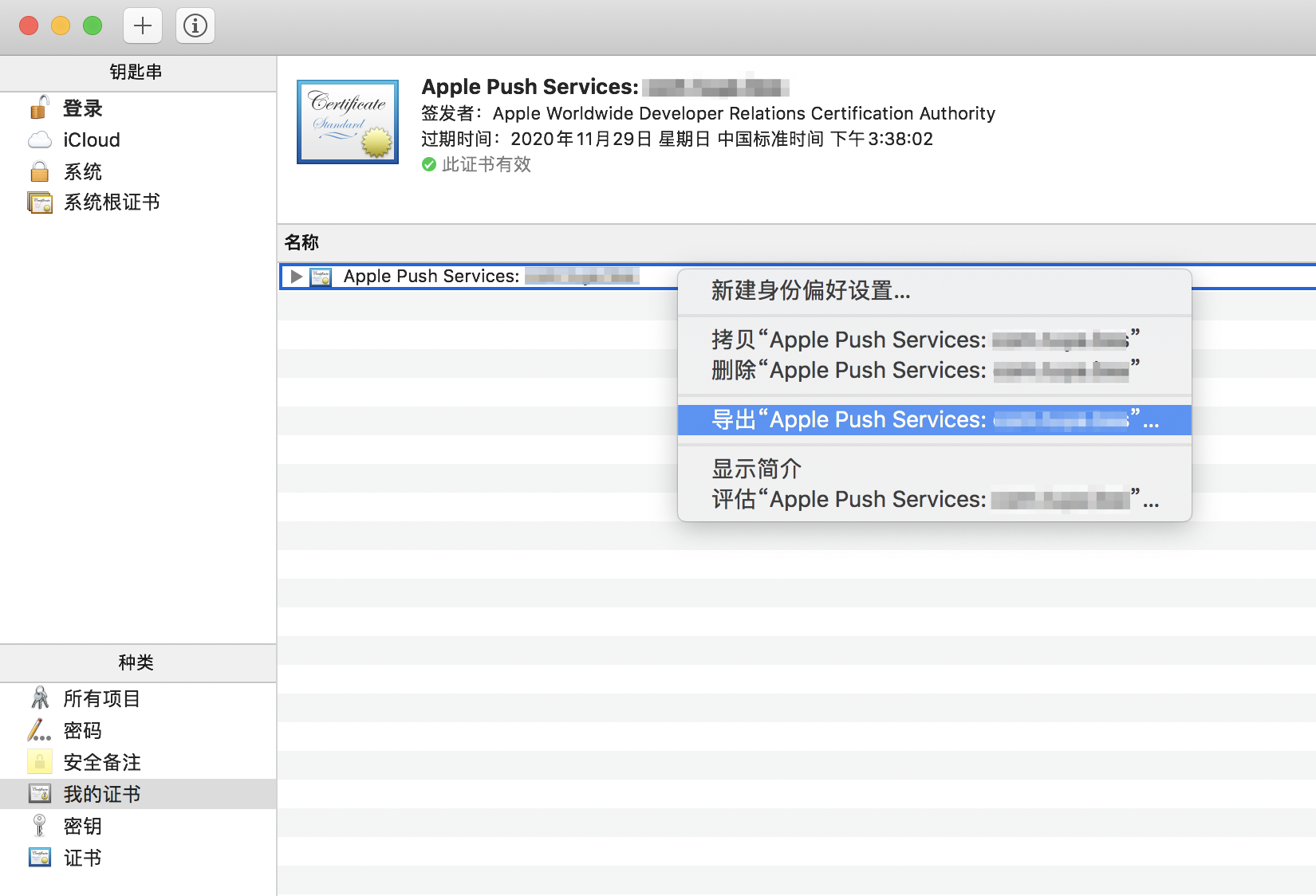
Task: Choose 导出 Apple Push Services menu item
Action: 934,420
